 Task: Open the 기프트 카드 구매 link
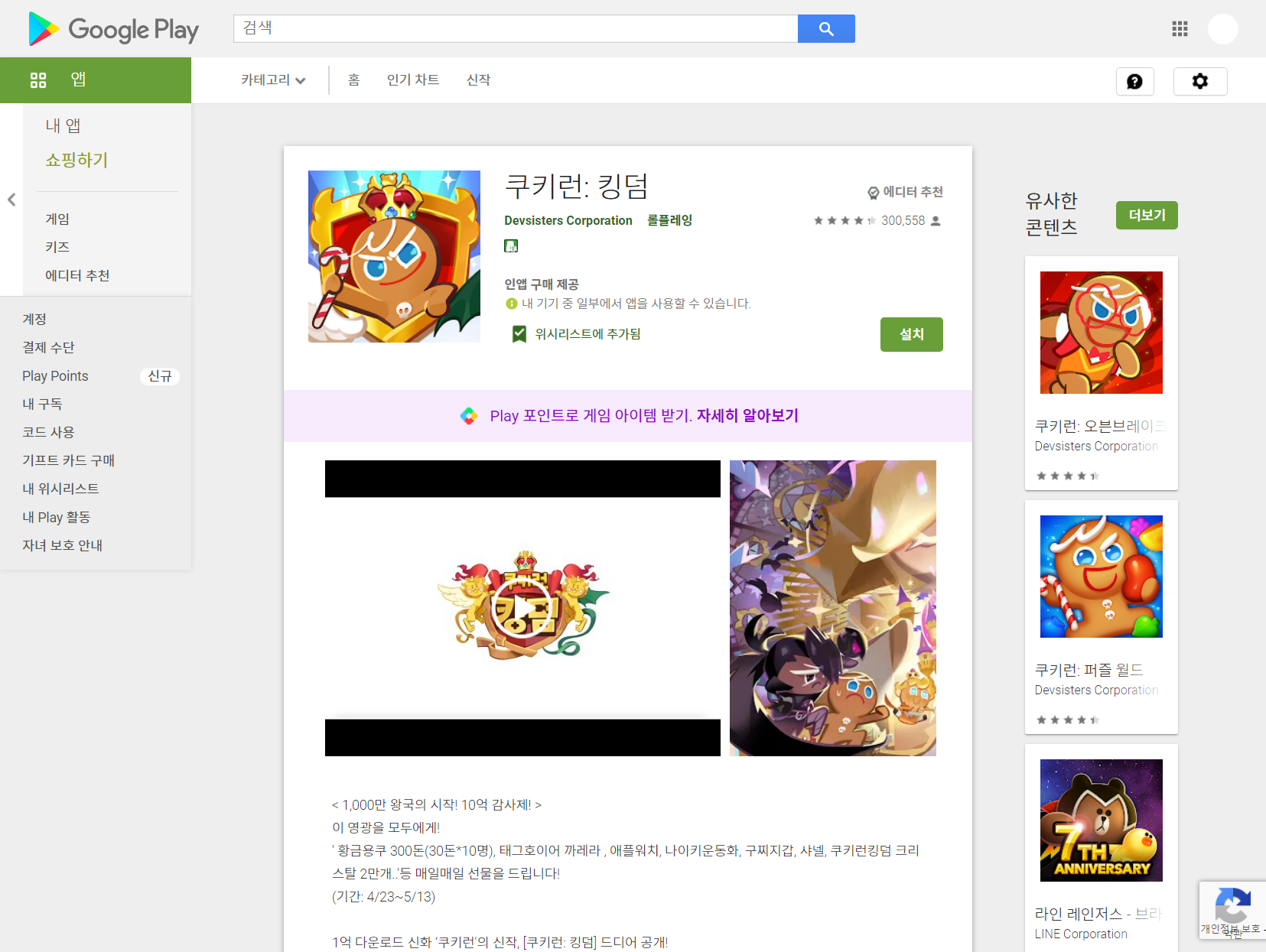click(68, 461)
